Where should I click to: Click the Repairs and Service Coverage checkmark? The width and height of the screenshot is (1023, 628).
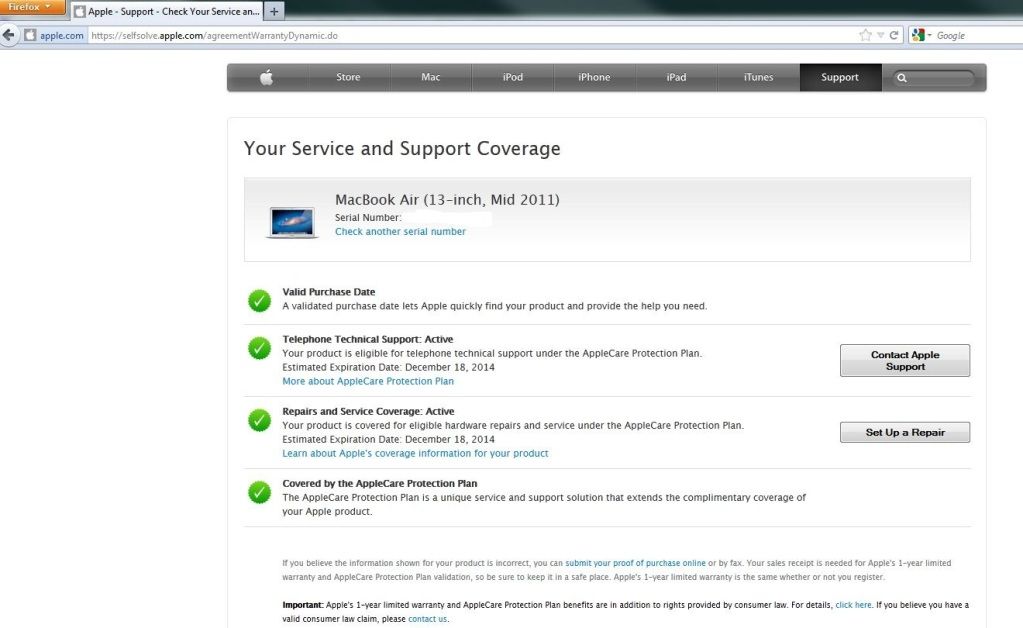pos(260,420)
